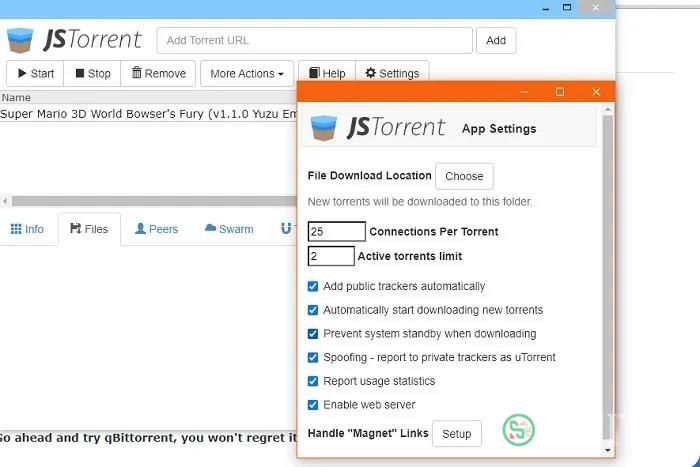700x467 pixels.
Task: Maximize the main JSTorrent window
Action: 567,8
